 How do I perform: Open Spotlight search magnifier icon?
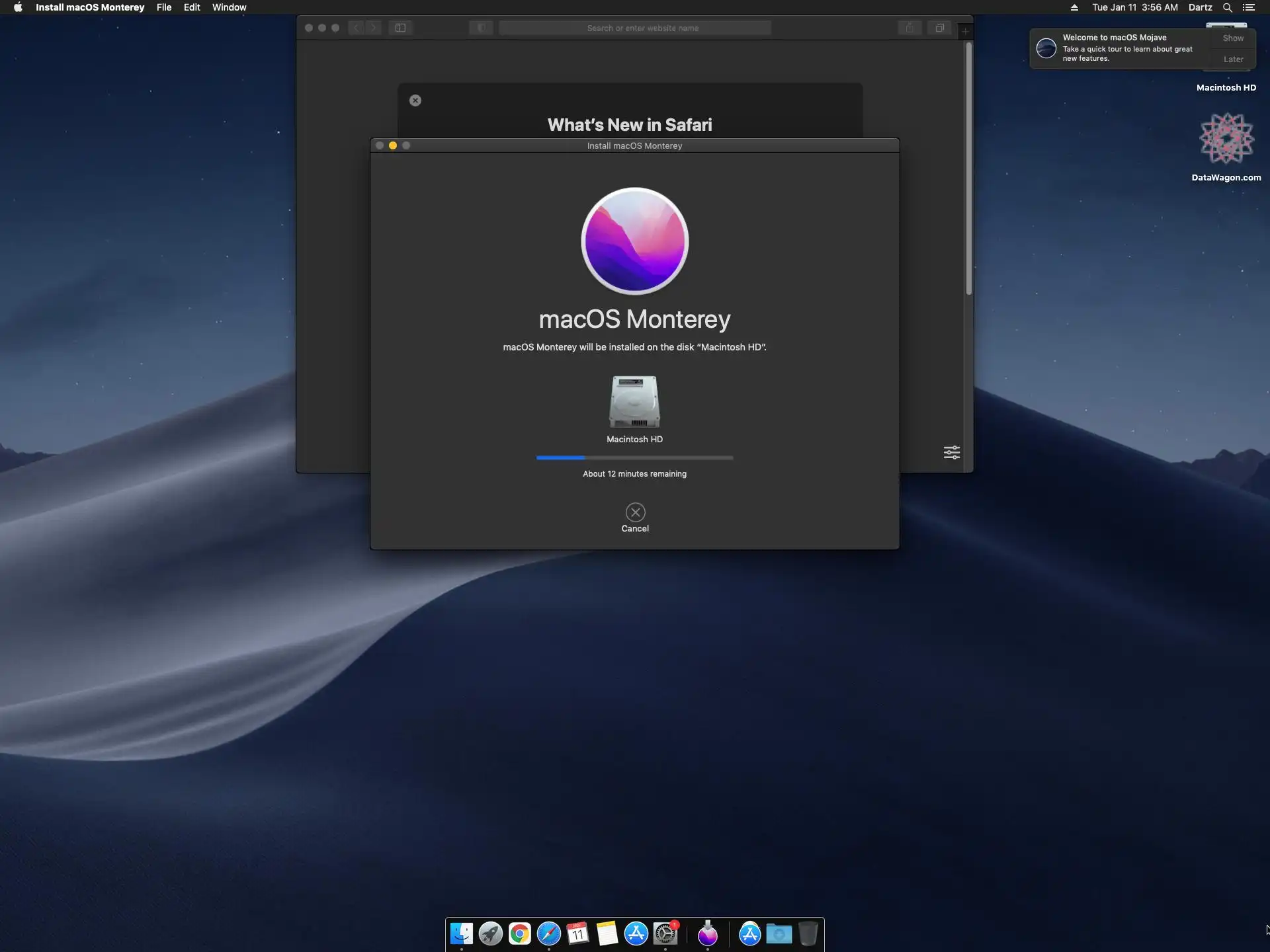[1227, 7]
